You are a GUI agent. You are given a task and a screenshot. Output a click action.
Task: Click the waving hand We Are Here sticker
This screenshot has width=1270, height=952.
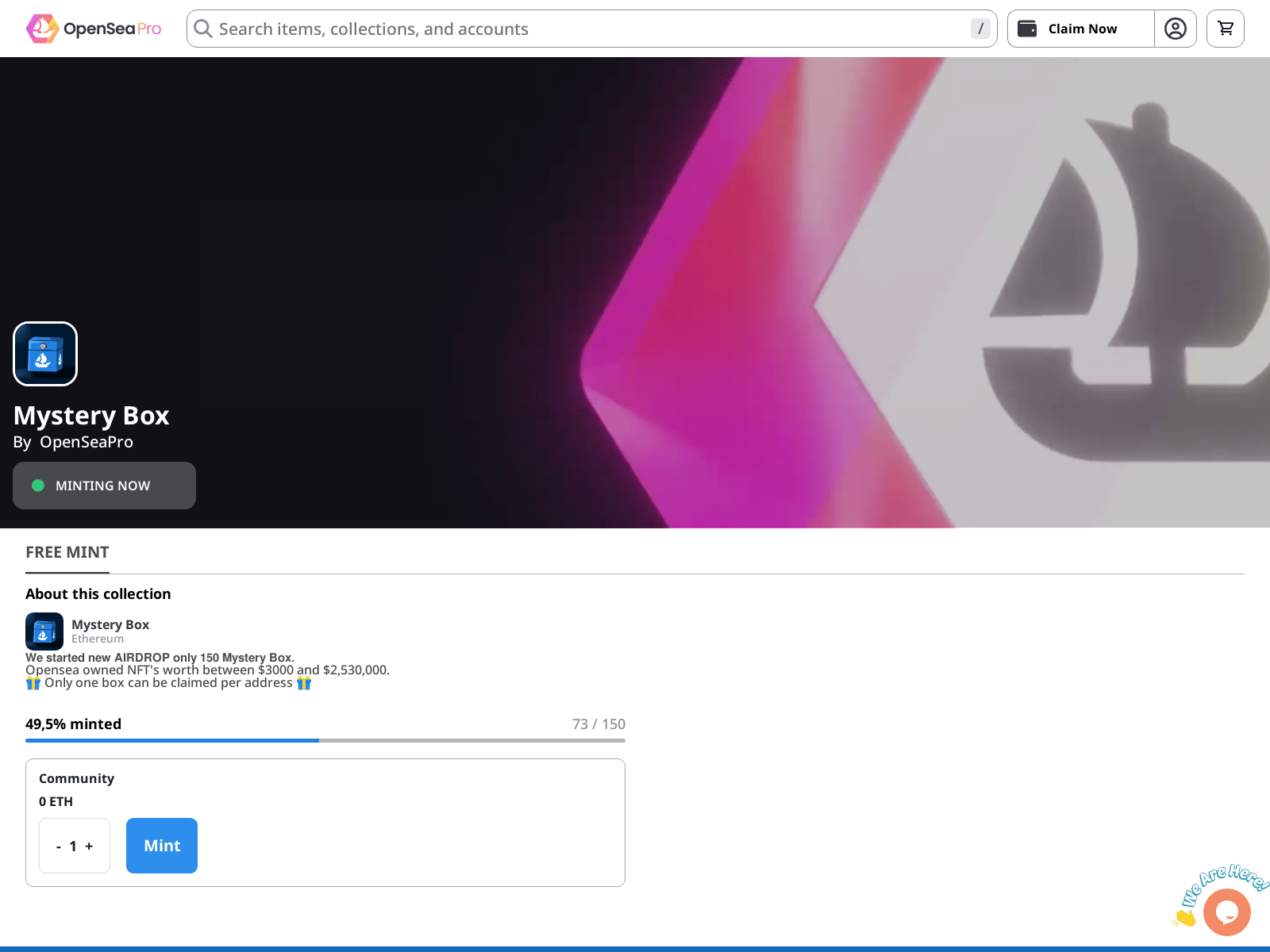(1187, 916)
